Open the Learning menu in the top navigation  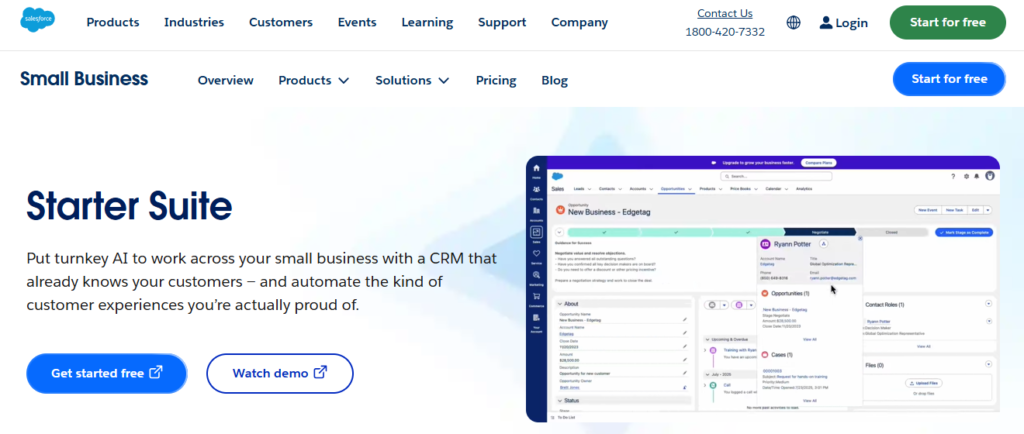point(427,22)
